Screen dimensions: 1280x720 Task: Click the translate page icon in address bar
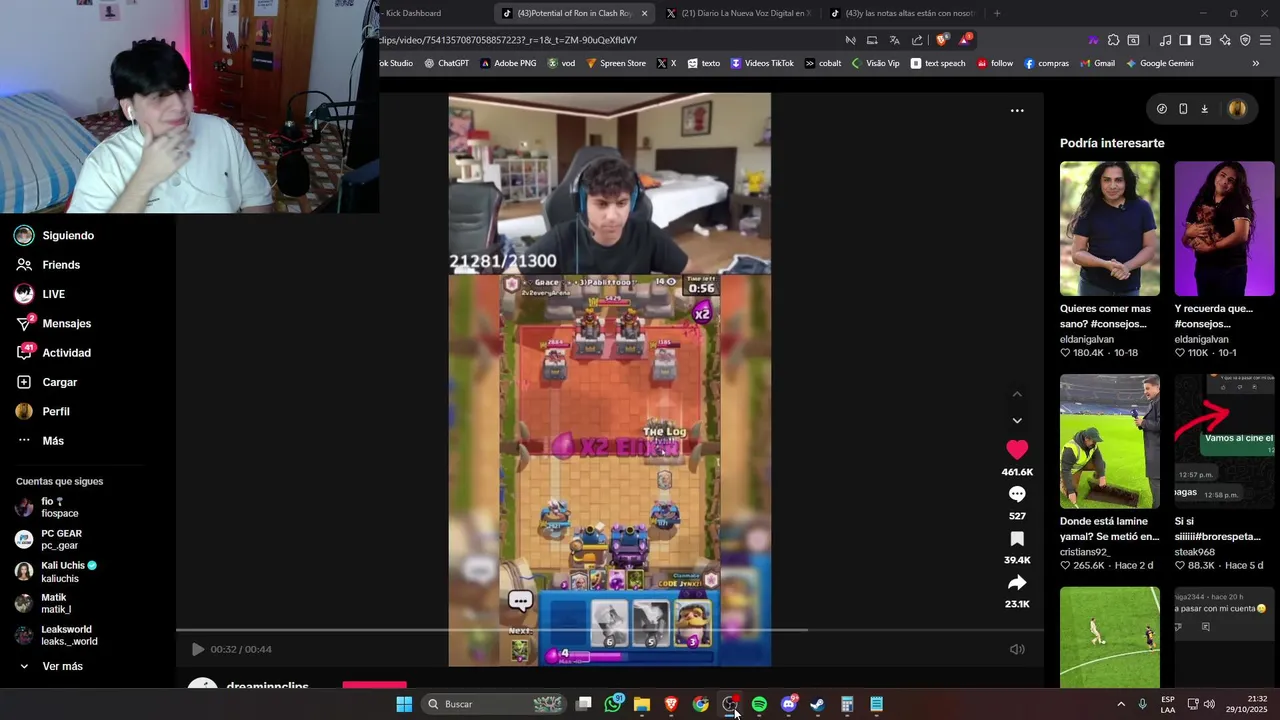894,40
